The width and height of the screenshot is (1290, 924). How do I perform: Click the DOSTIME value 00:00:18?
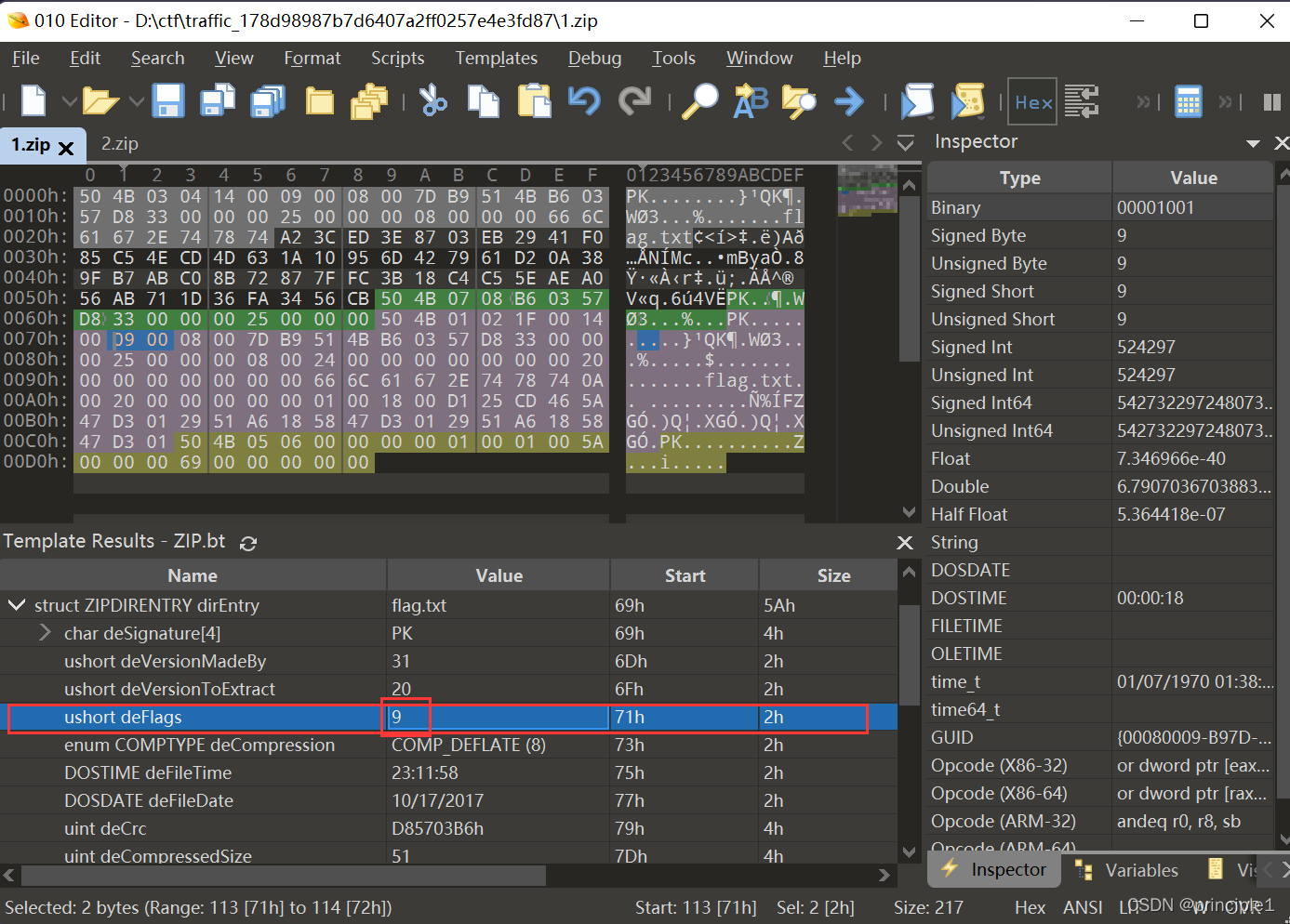point(1150,598)
